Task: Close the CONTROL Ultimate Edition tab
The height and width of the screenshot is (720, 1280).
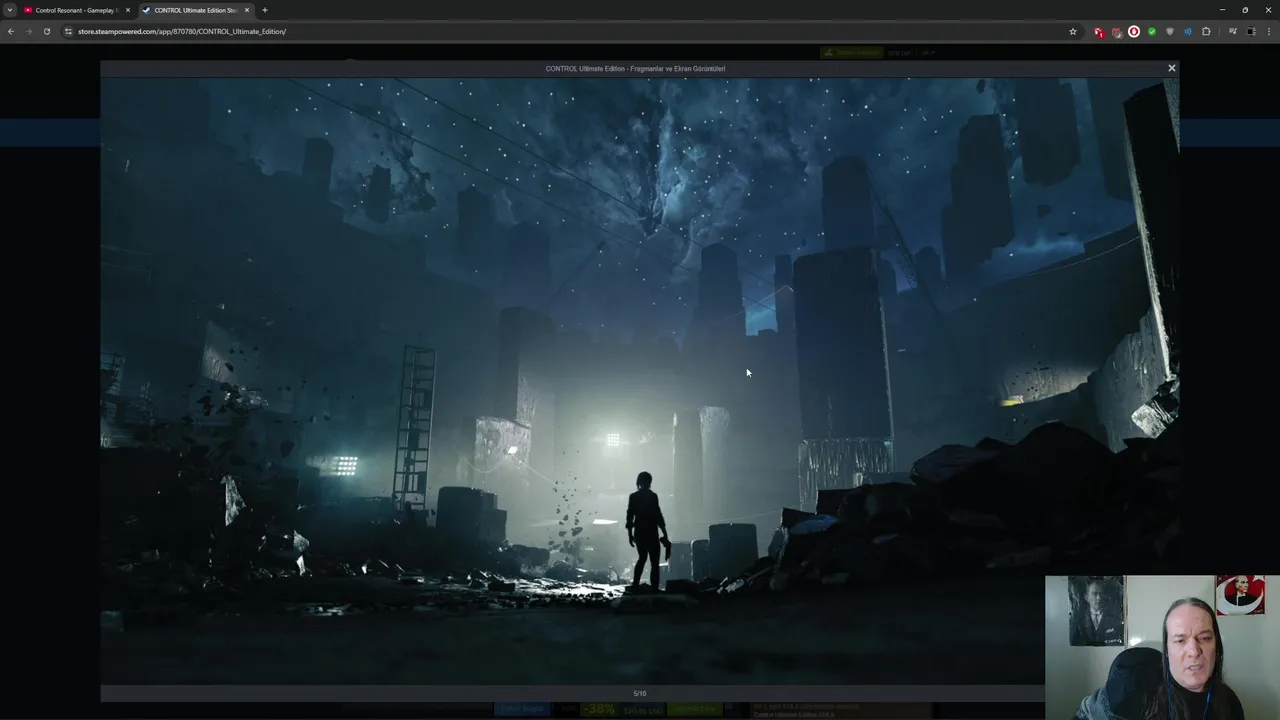Action: click(247, 10)
